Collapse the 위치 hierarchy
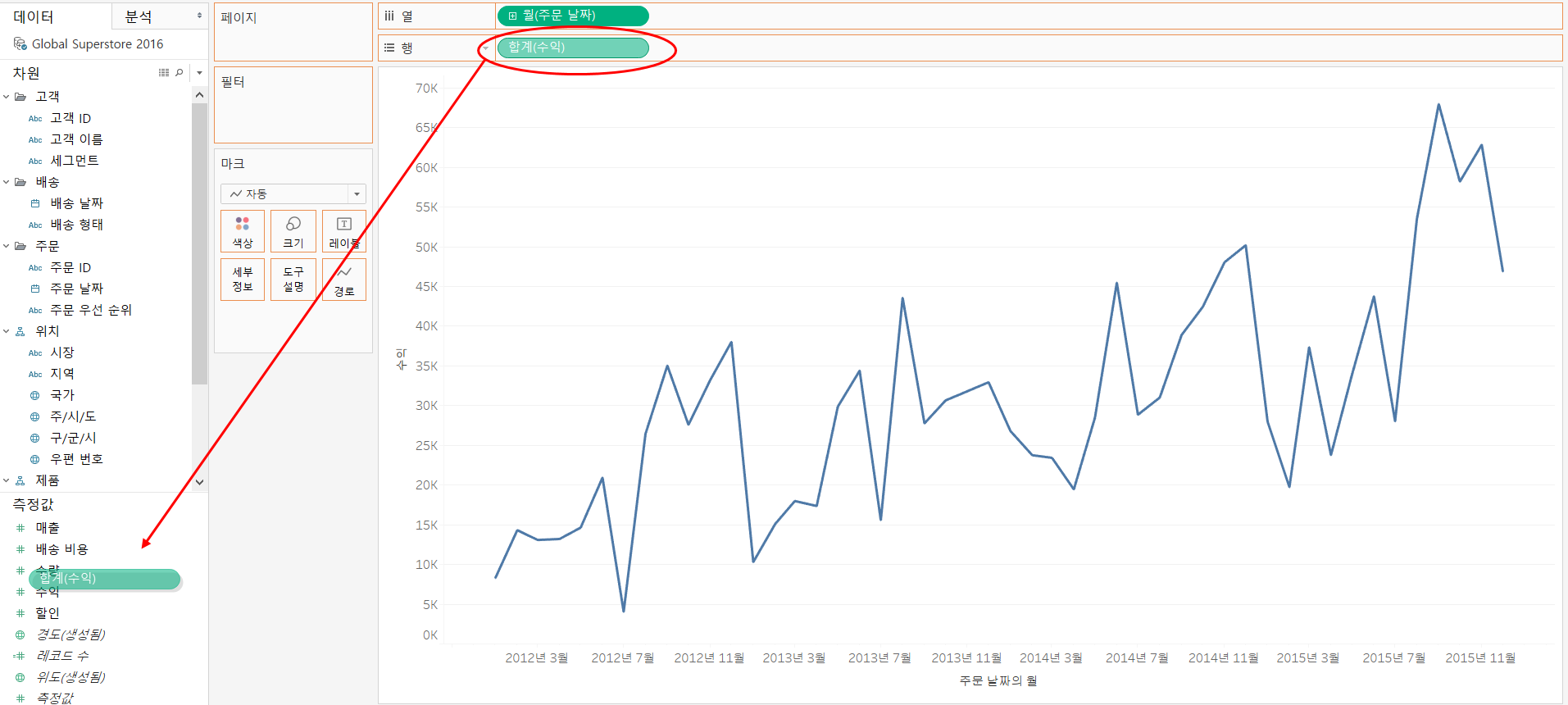The height and width of the screenshot is (705, 1568). [7, 331]
